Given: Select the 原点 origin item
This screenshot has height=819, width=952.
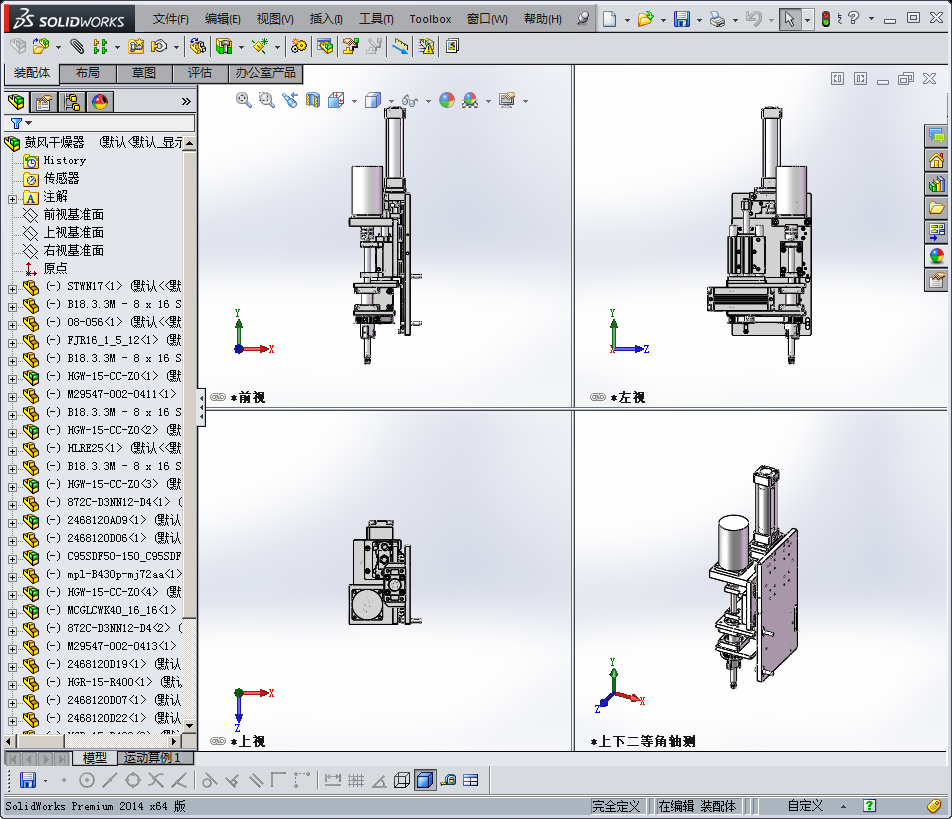Looking at the screenshot, I should click(55, 268).
